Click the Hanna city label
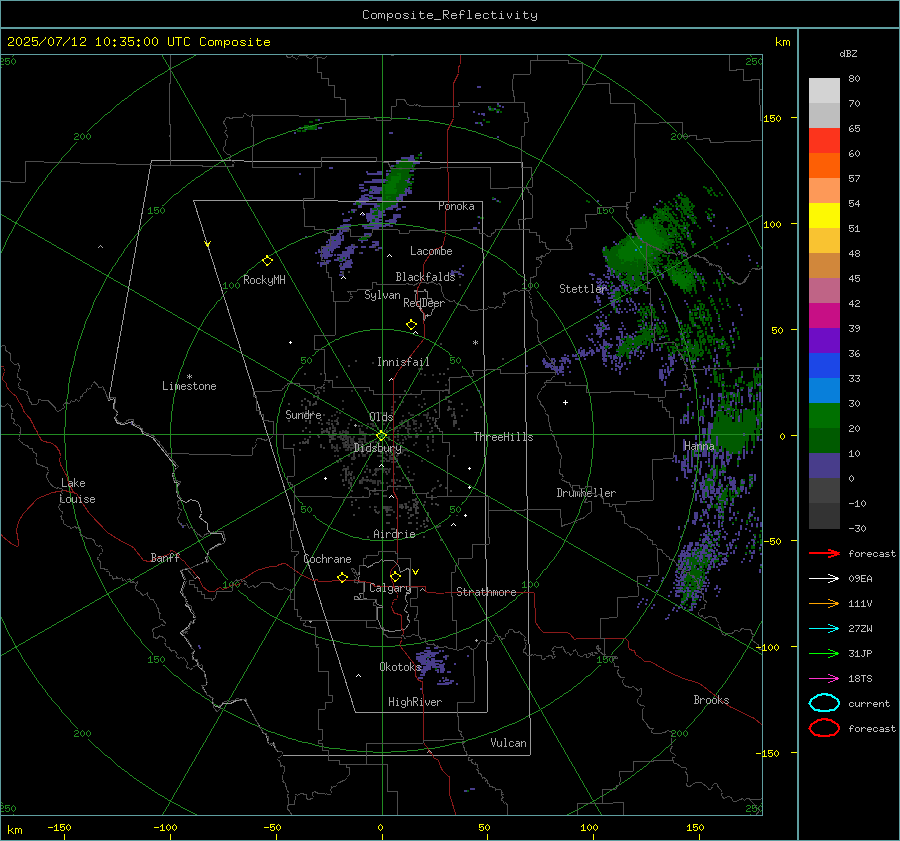Screen dimensions: 900x841 (699, 446)
